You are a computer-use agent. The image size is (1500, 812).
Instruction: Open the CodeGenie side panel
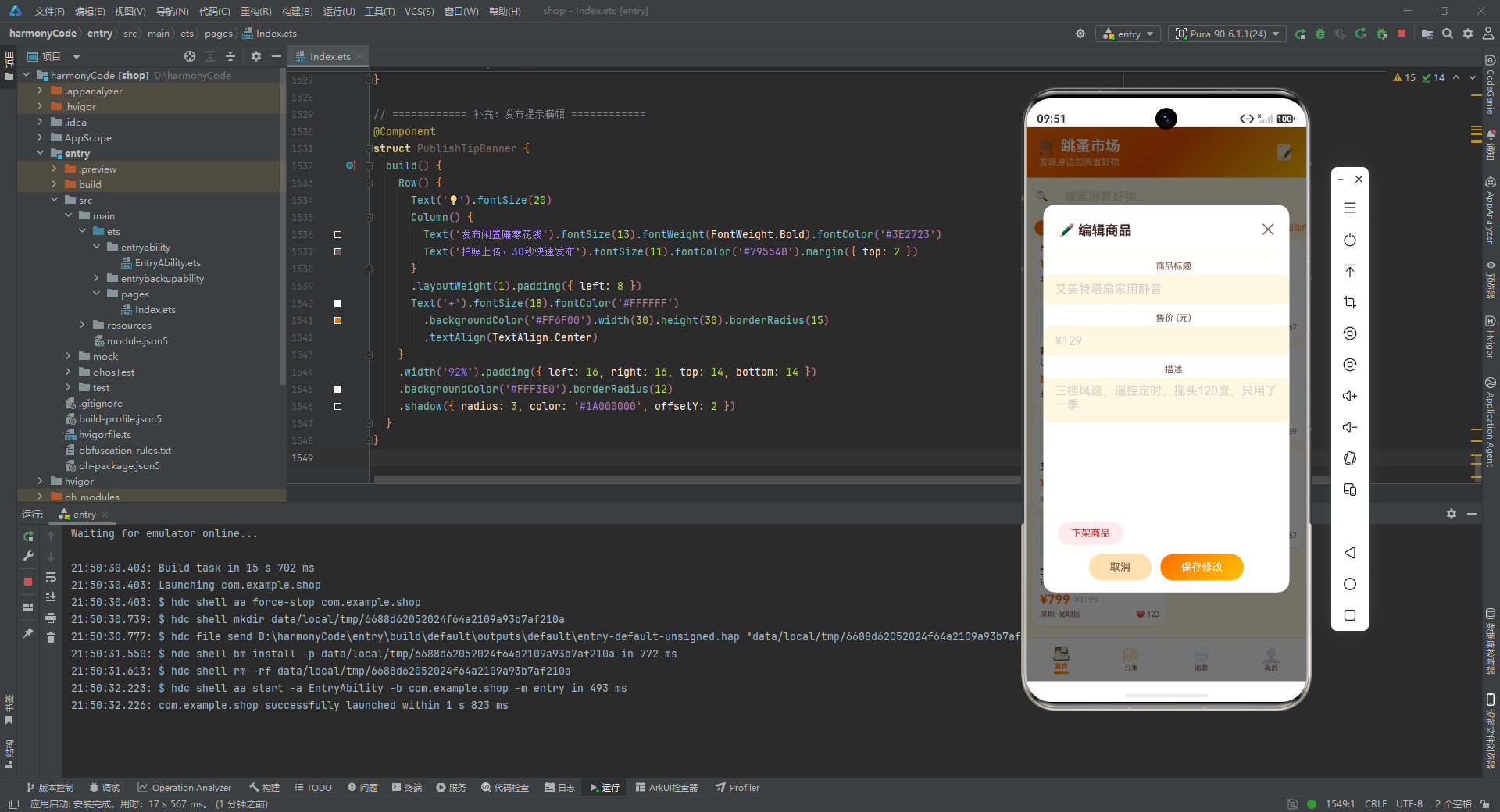(x=1491, y=84)
